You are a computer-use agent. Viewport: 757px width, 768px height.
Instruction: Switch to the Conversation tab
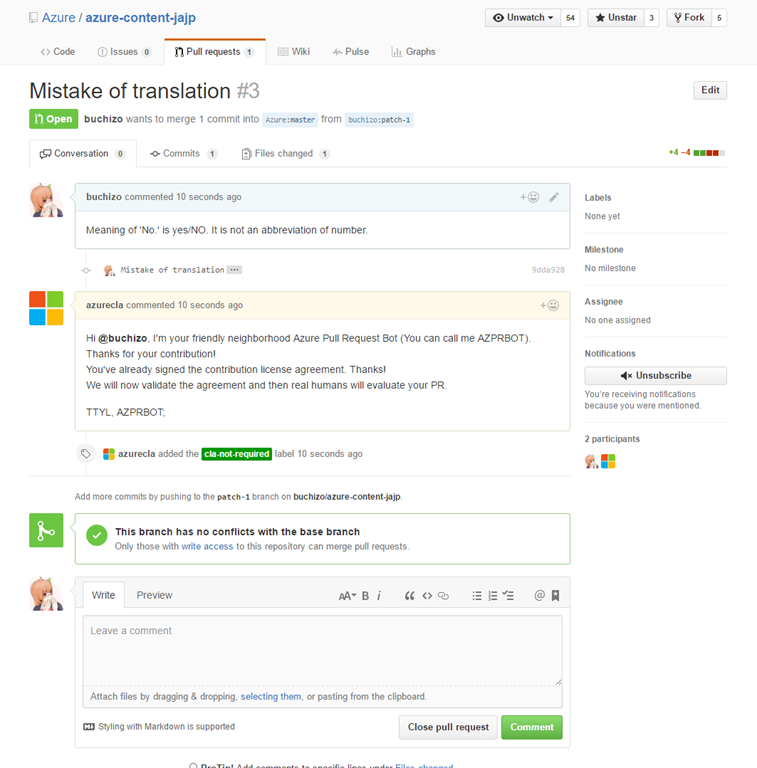(x=82, y=154)
